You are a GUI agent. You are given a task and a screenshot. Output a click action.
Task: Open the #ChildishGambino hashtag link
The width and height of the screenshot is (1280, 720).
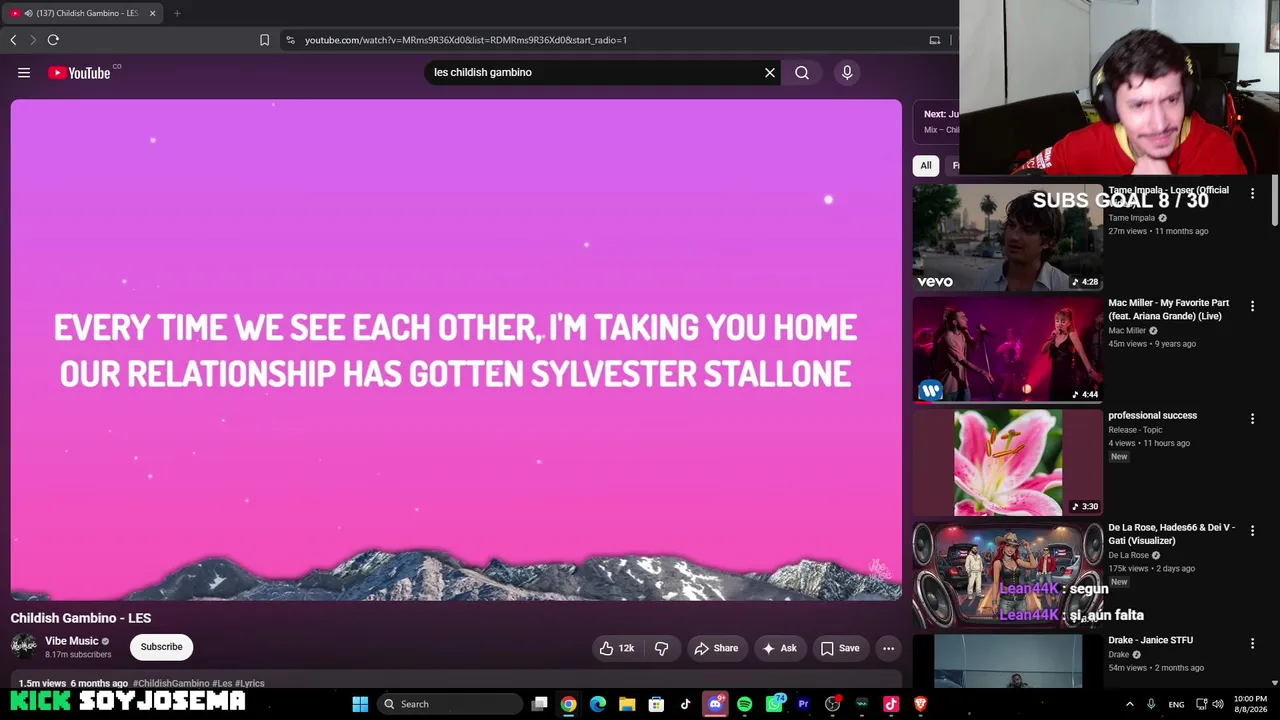[171, 683]
